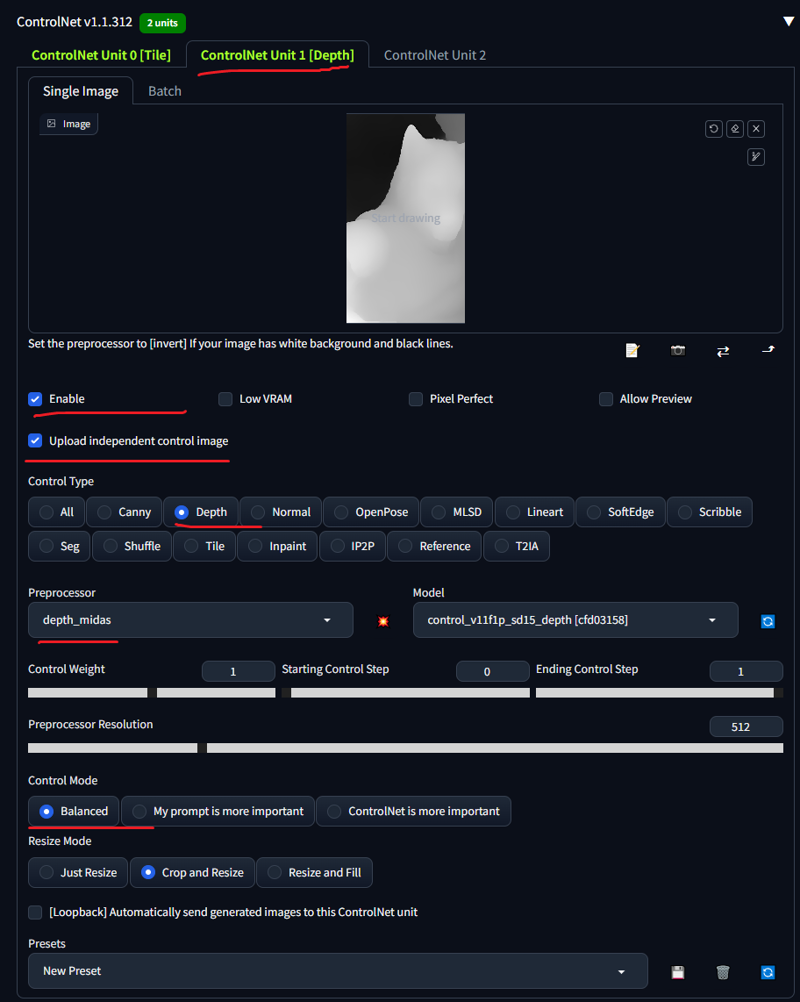800x1002 pixels.
Task: Open the Batch tab
Action: point(165,91)
